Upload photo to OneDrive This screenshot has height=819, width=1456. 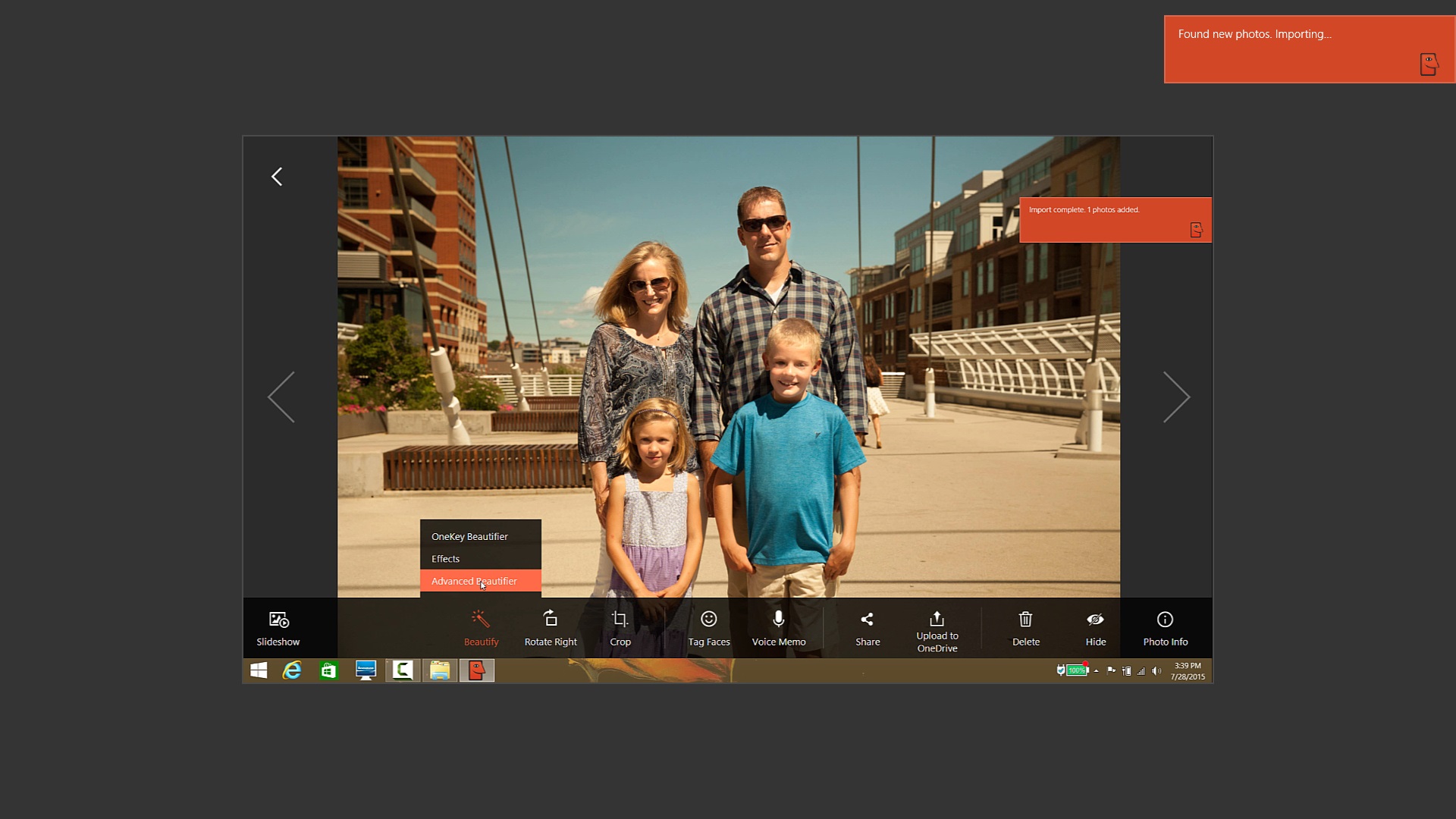(x=937, y=629)
